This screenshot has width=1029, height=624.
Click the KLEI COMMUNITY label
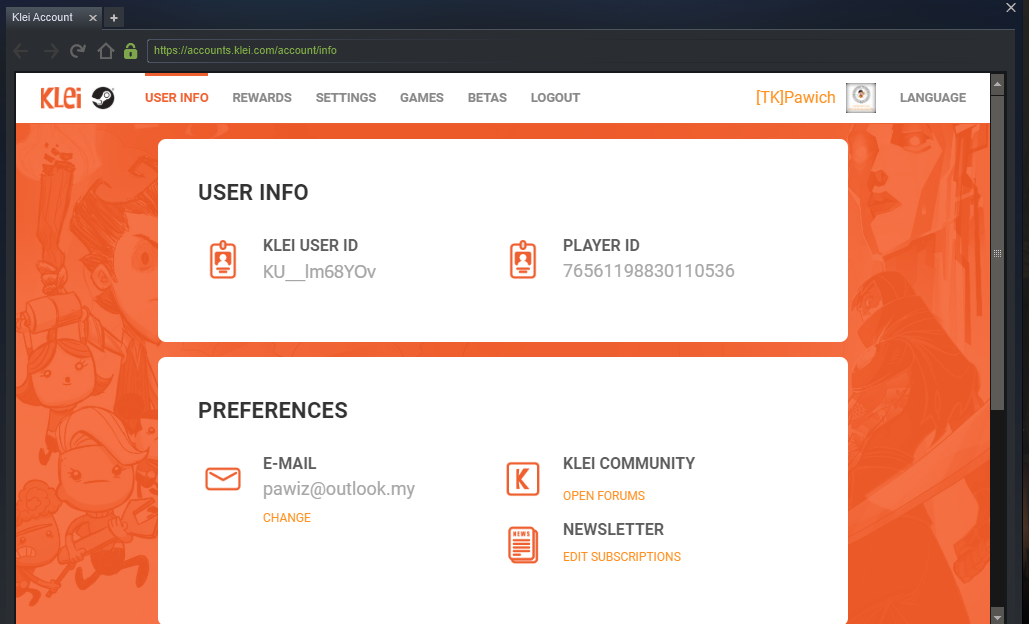tap(629, 463)
